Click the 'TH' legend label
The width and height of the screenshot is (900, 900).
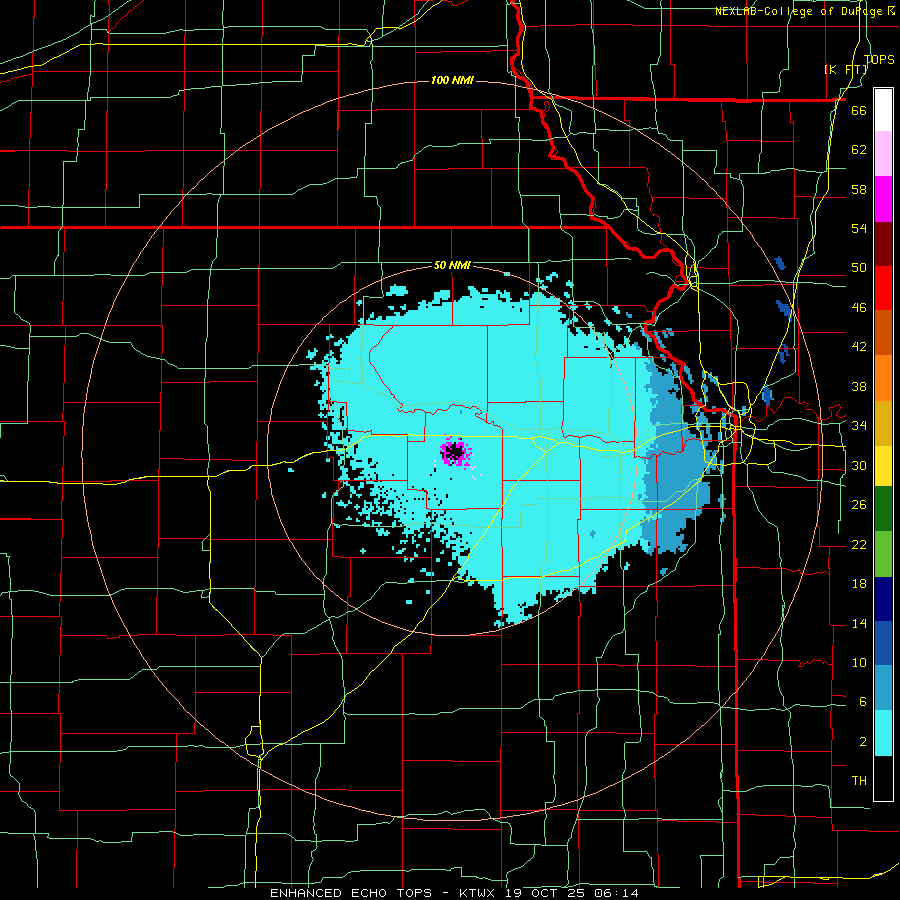[x=859, y=780]
